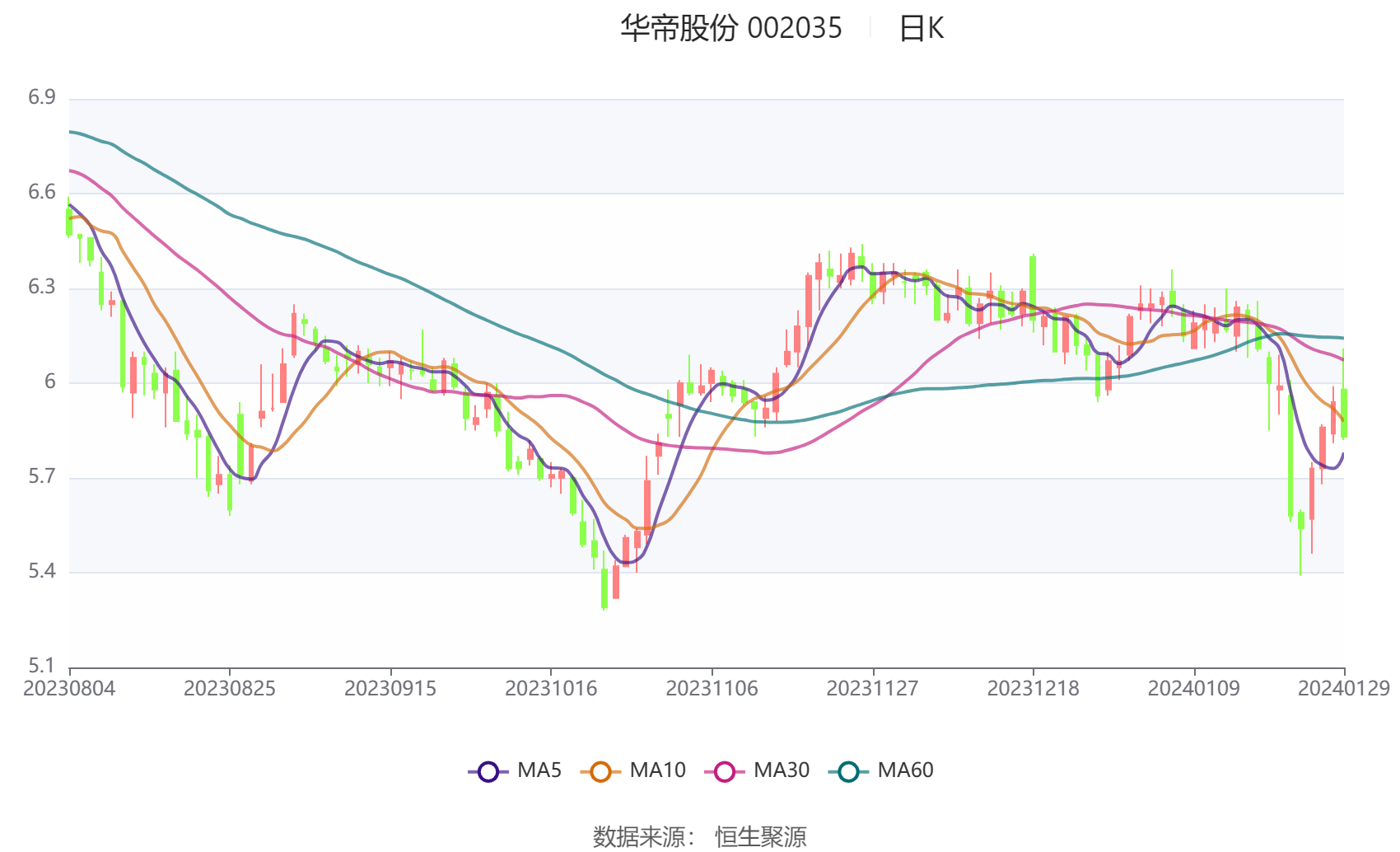The width and height of the screenshot is (1400, 852).
Task: Click the 华帝股份 002035 chart title
Action: click(731, 29)
